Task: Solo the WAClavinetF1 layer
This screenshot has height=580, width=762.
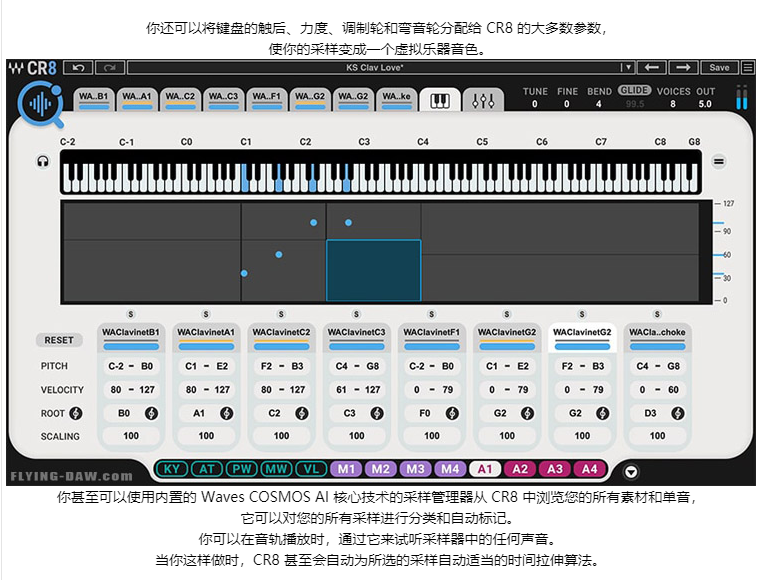Action: pos(432,314)
